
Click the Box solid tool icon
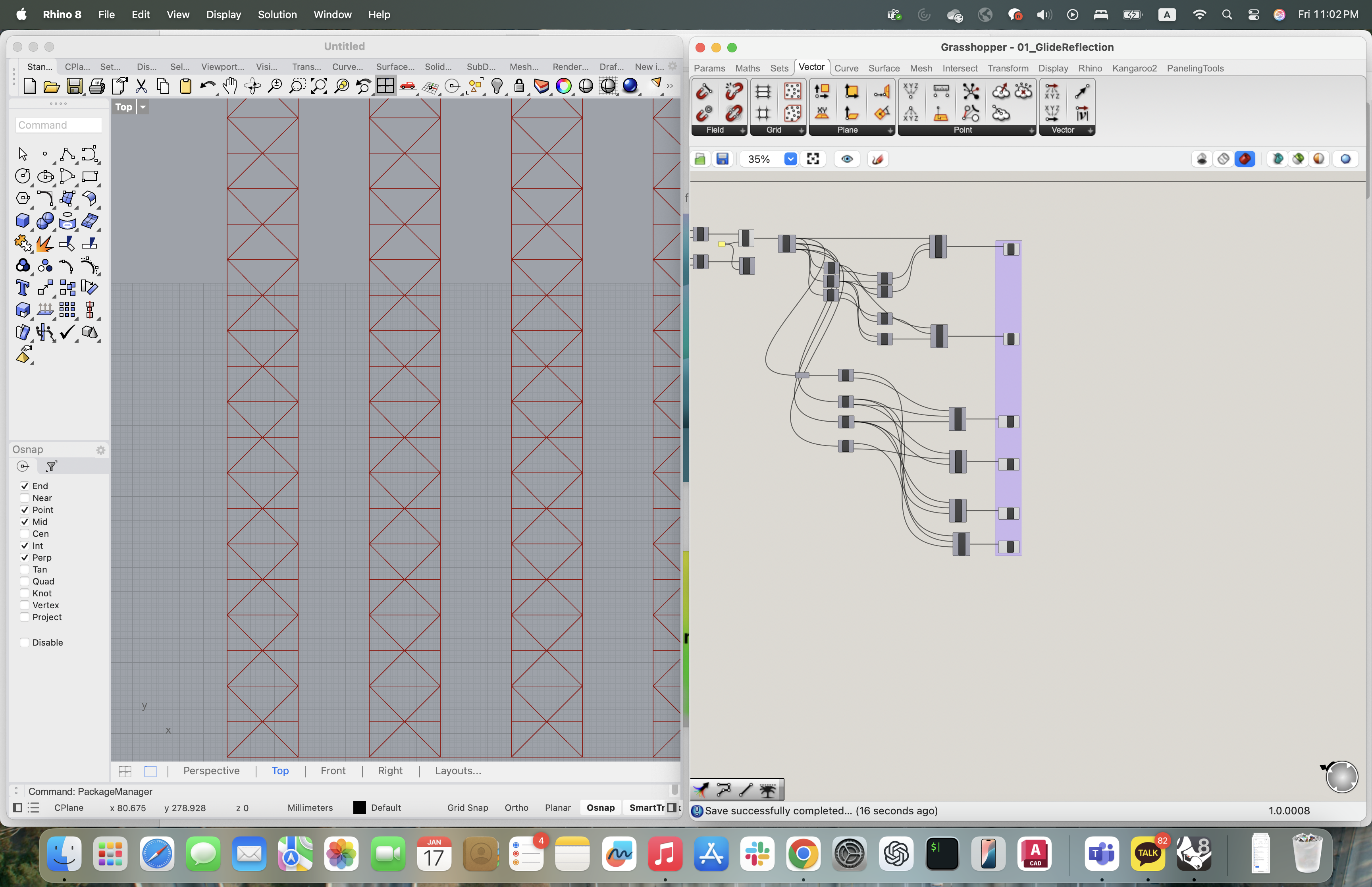23,221
